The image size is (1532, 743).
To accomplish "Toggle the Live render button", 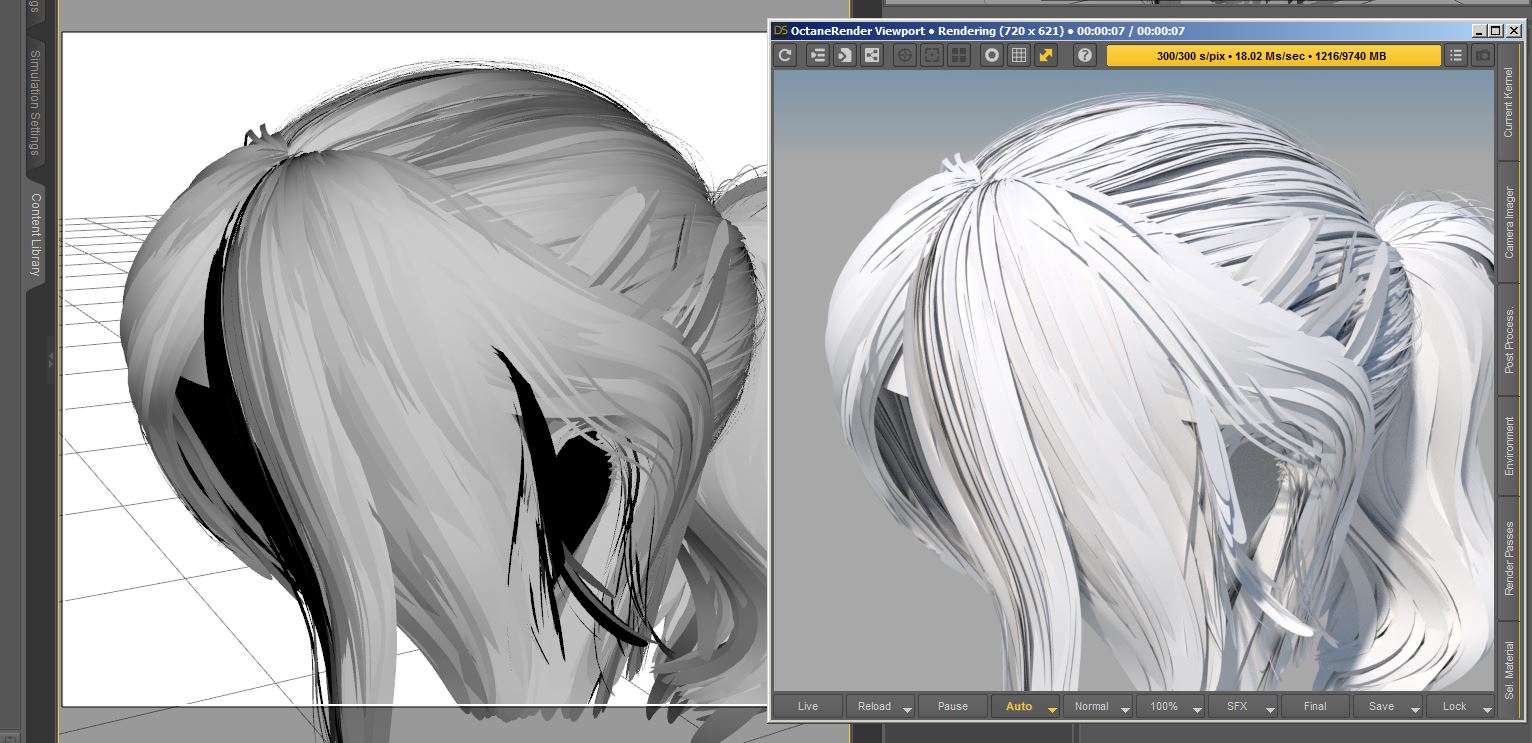I will click(808, 706).
